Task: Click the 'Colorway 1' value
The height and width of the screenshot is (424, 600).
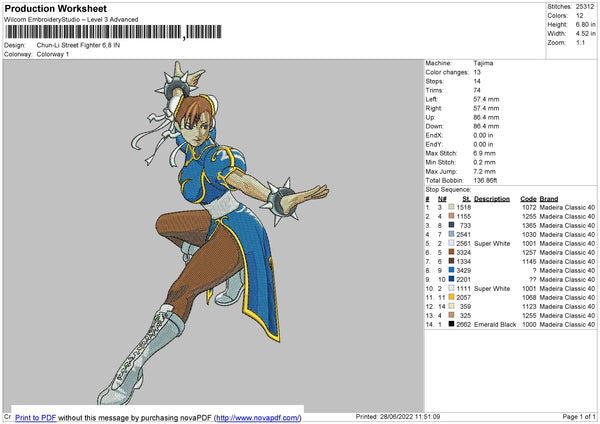Action: coord(53,54)
